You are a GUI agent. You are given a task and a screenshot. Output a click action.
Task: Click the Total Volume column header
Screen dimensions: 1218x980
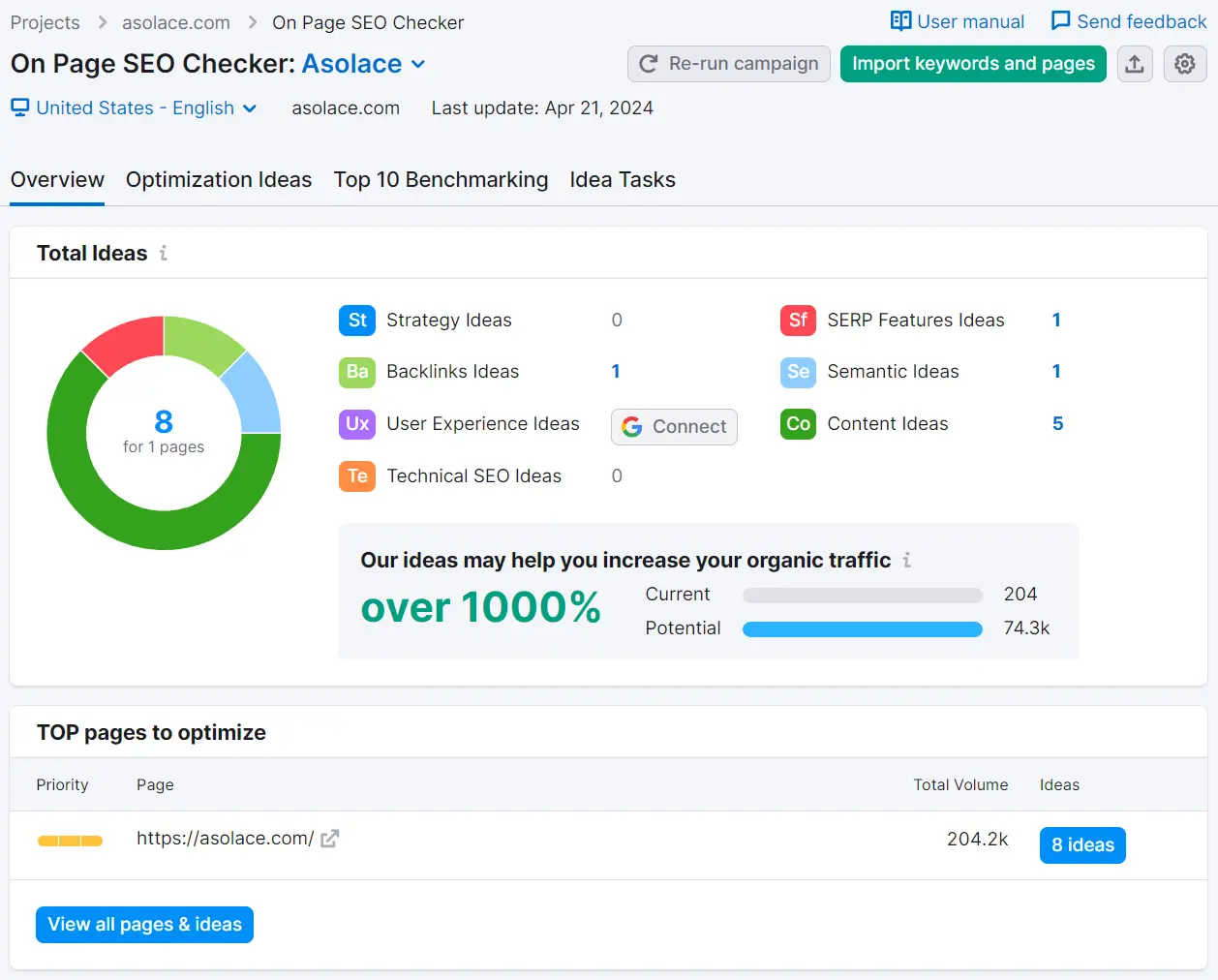pyautogui.click(x=960, y=785)
